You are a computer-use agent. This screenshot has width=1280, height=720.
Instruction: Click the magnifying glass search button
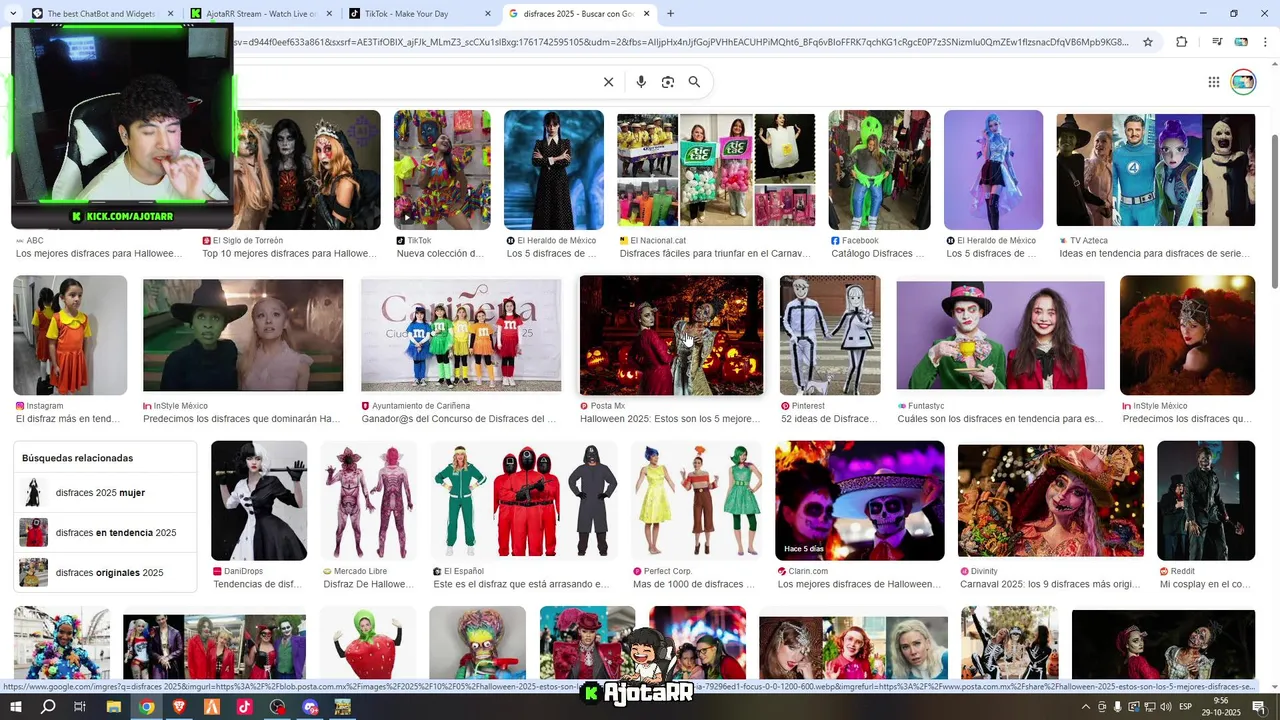694,82
